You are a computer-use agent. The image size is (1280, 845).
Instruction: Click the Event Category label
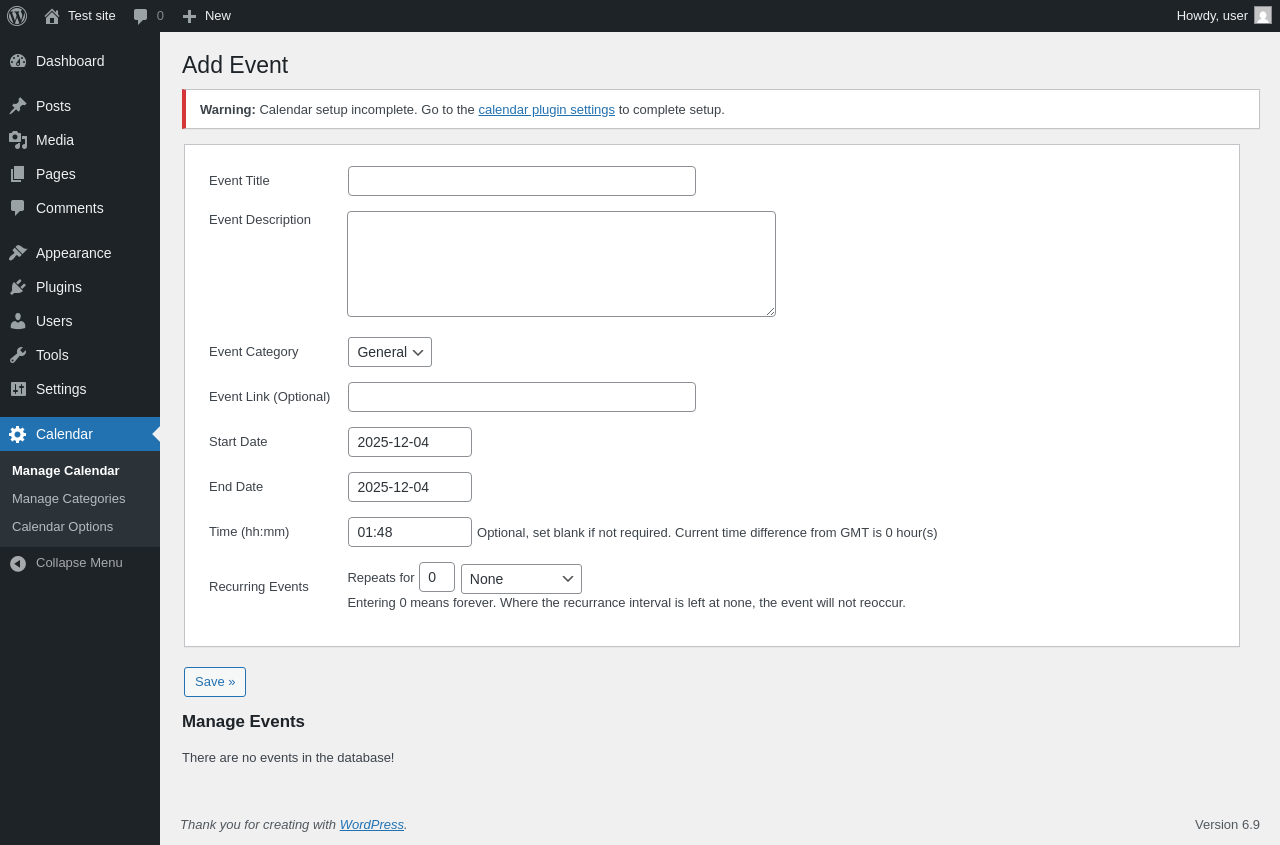(254, 352)
